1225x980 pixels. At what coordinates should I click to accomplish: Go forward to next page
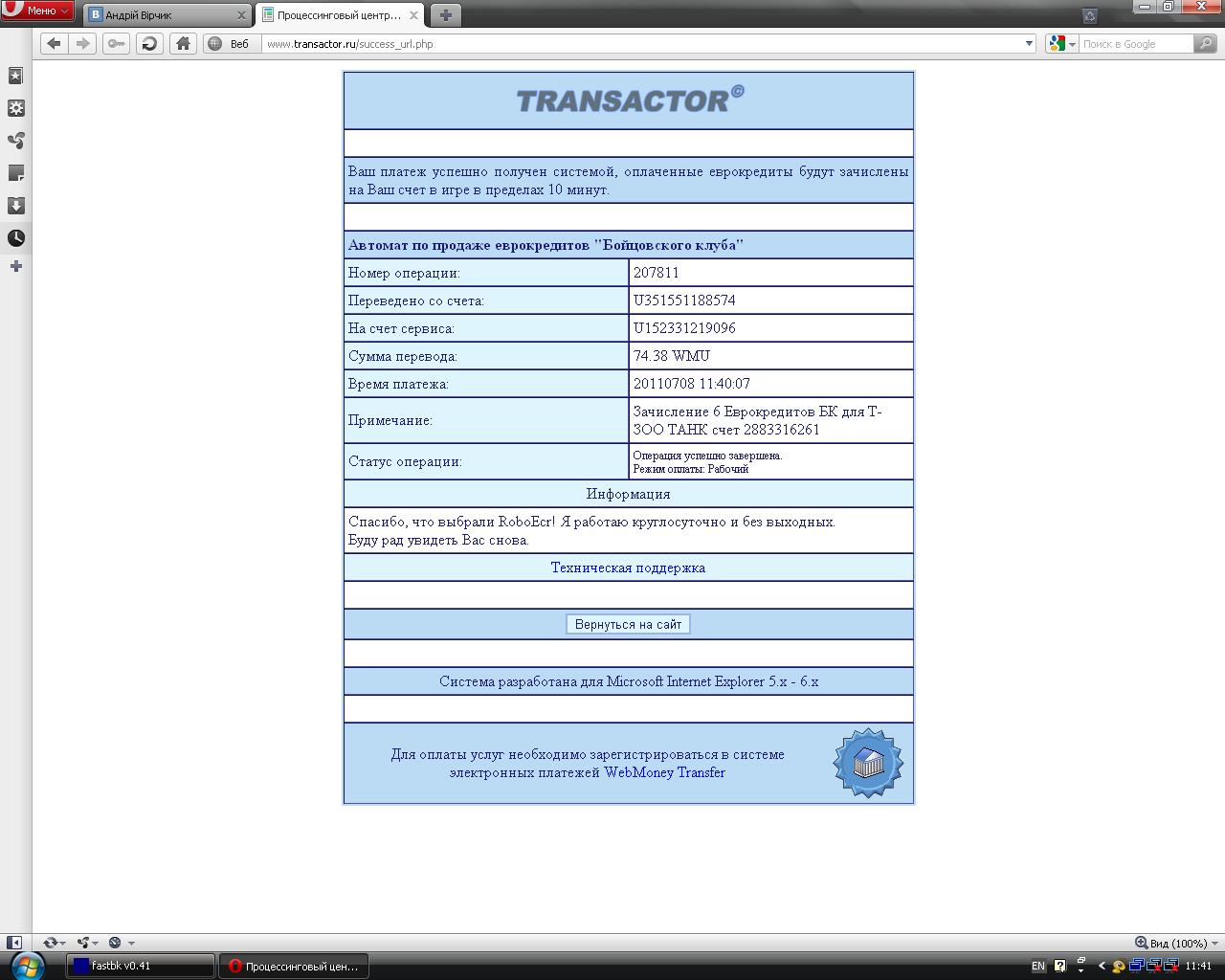point(82,43)
